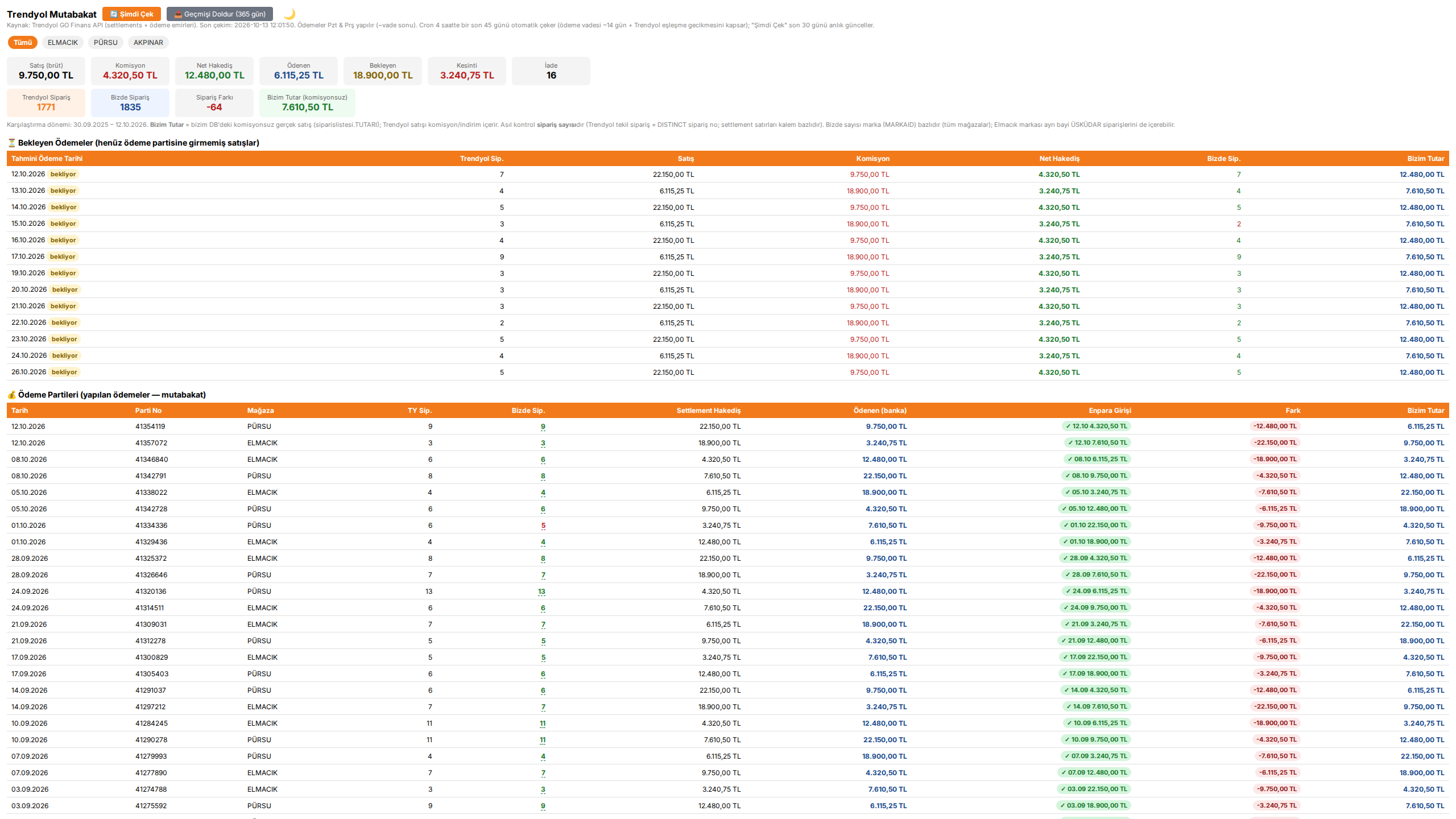This screenshot has width=1456, height=819.
Task: Click Fark badge -22.150,00 TL for parti 41357072
Action: (1275, 442)
